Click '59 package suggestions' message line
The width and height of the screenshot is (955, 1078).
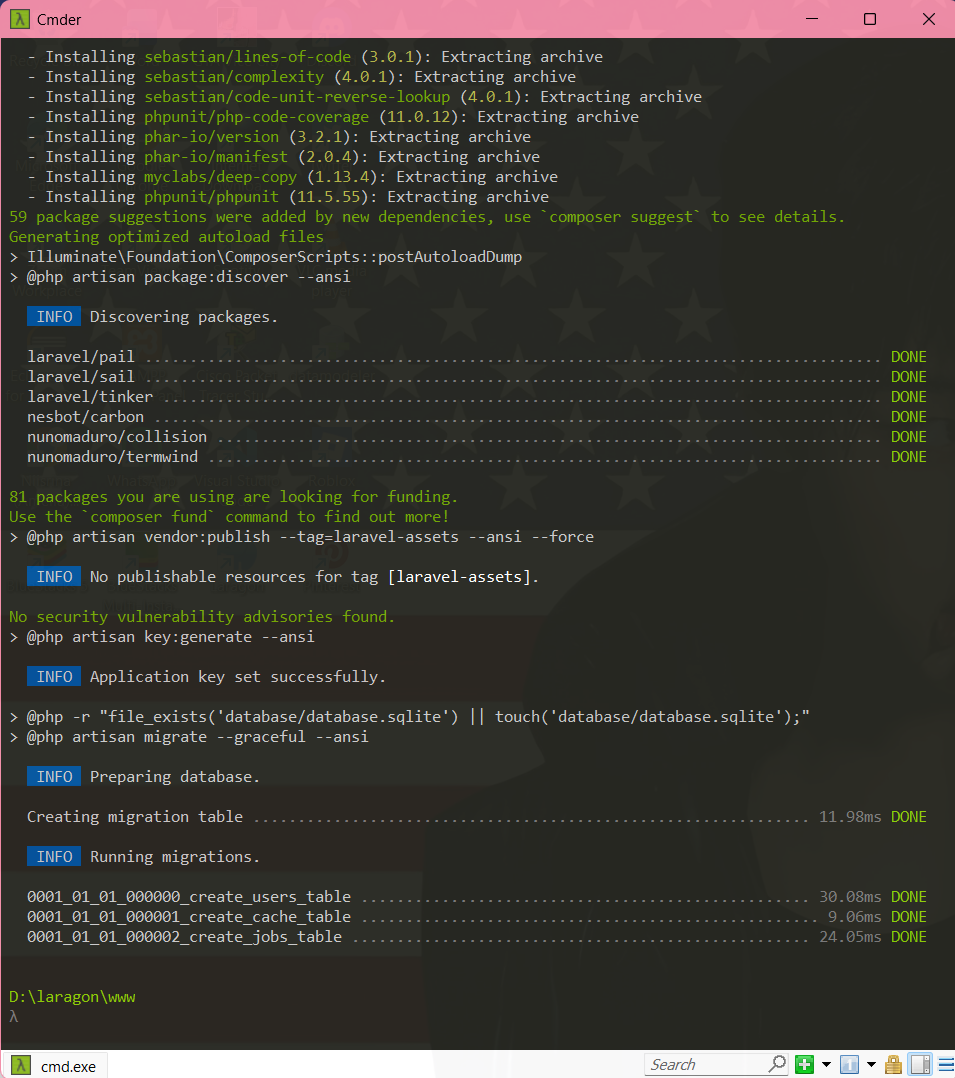click(426, 217)
